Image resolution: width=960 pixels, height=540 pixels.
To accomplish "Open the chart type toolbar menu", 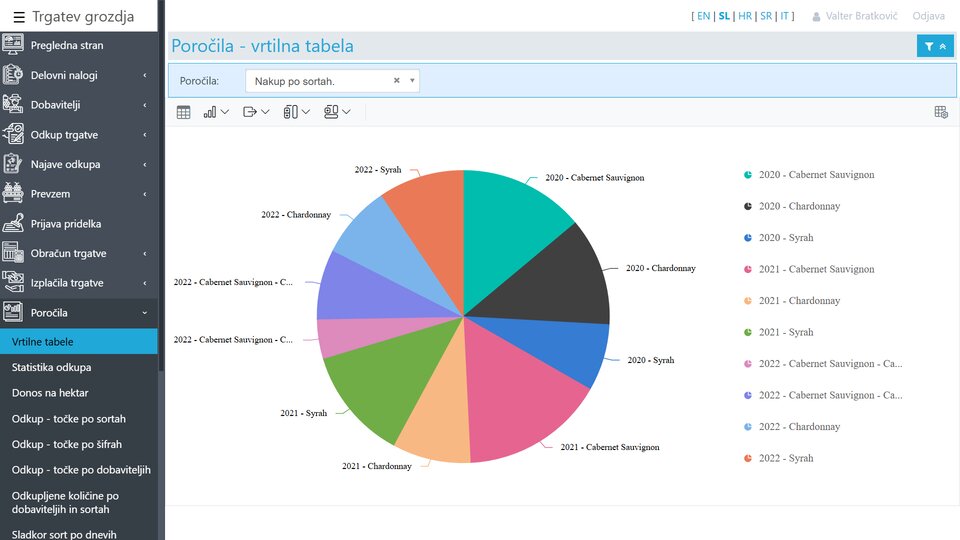I will click(216, 113).
